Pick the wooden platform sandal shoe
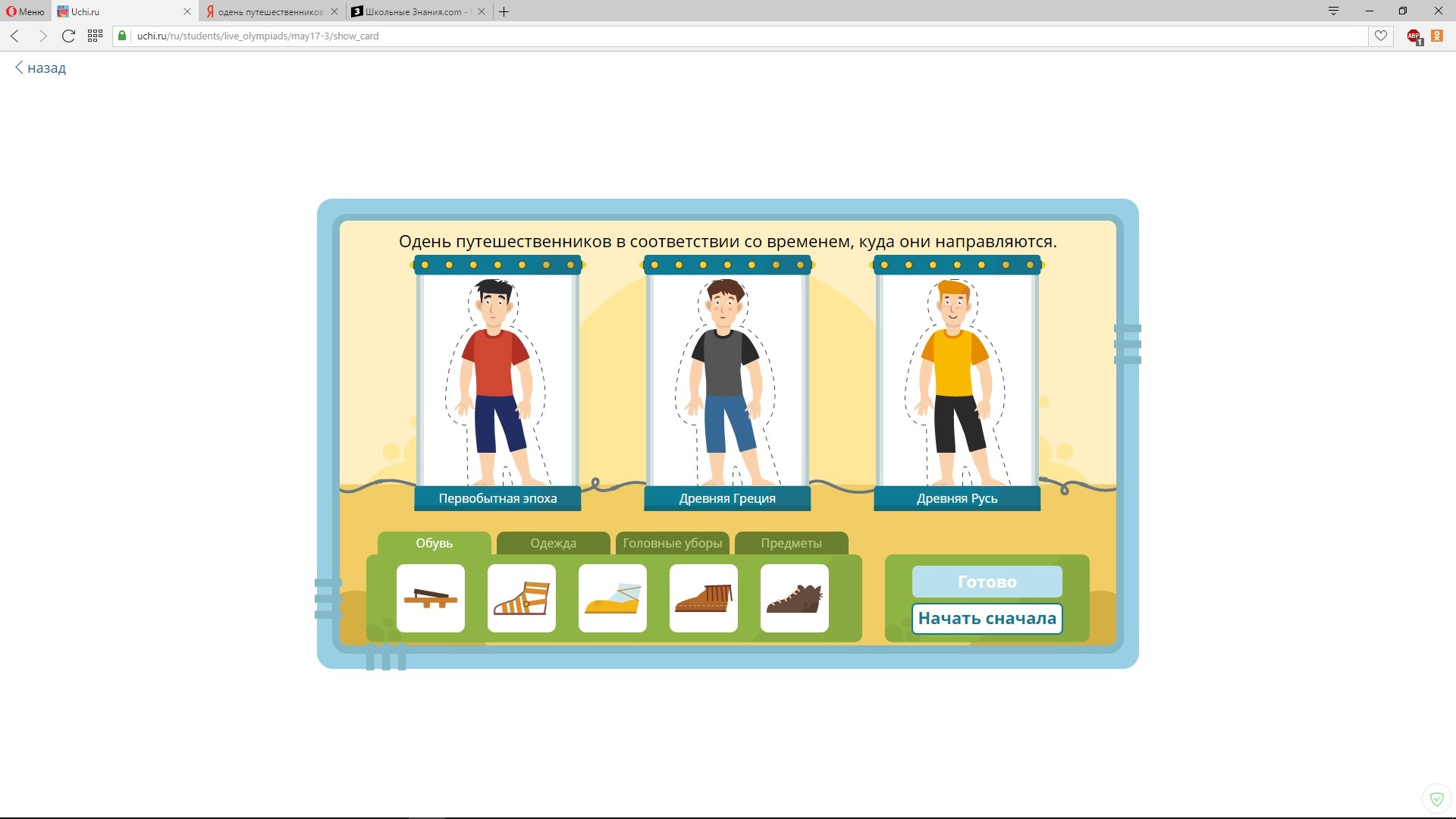The image size is (1456, 819). 430,598
